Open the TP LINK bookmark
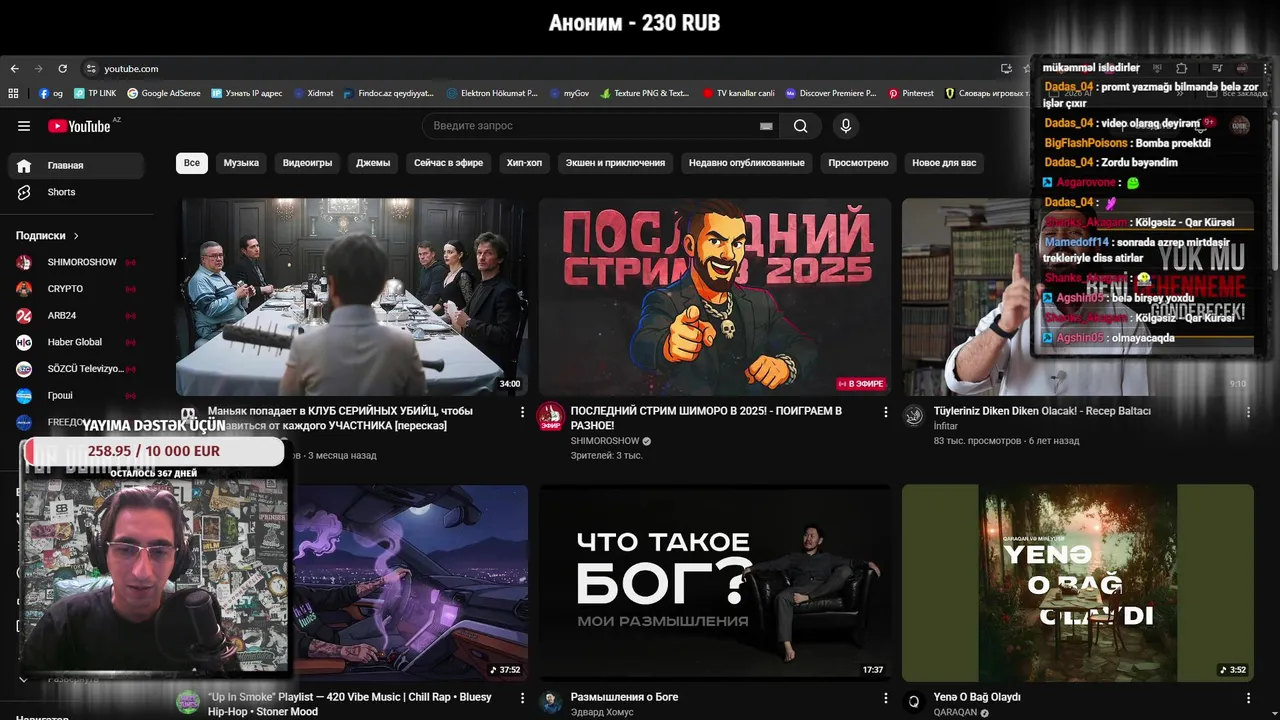 [95, 93]
